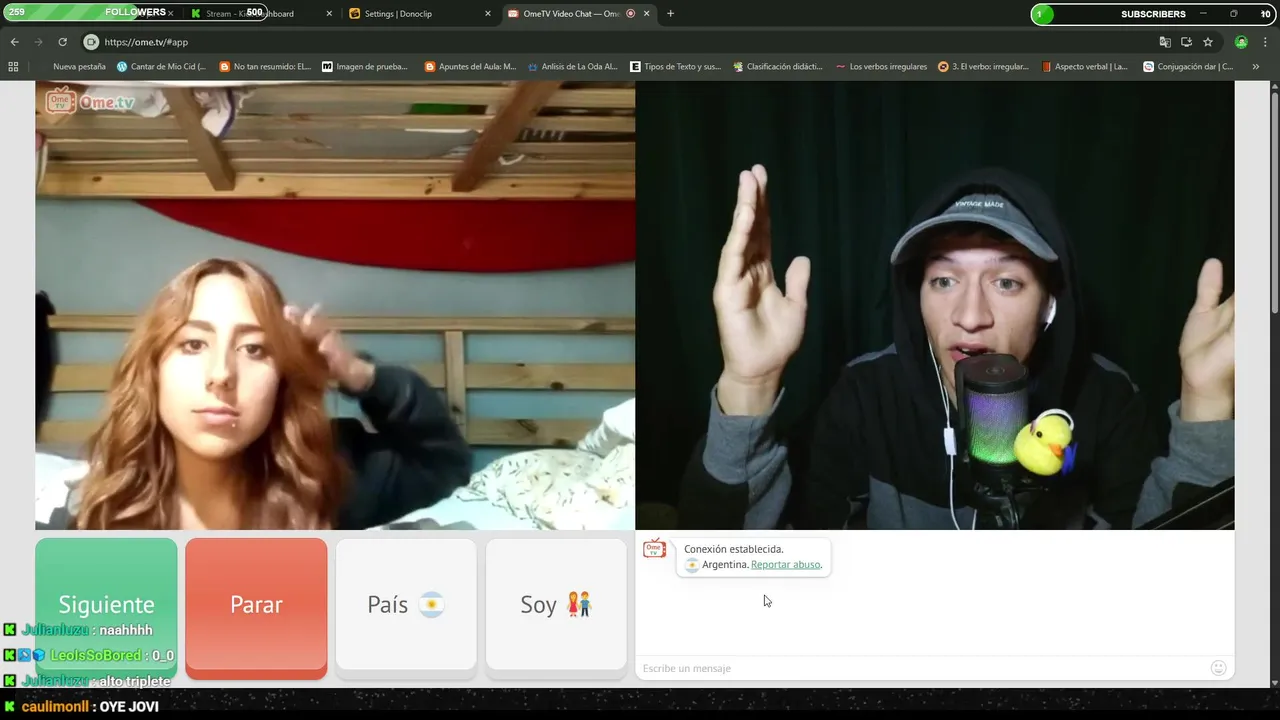
Task: Click the OmeTV icon beside connection message
Action: click(x=655, y=549)
